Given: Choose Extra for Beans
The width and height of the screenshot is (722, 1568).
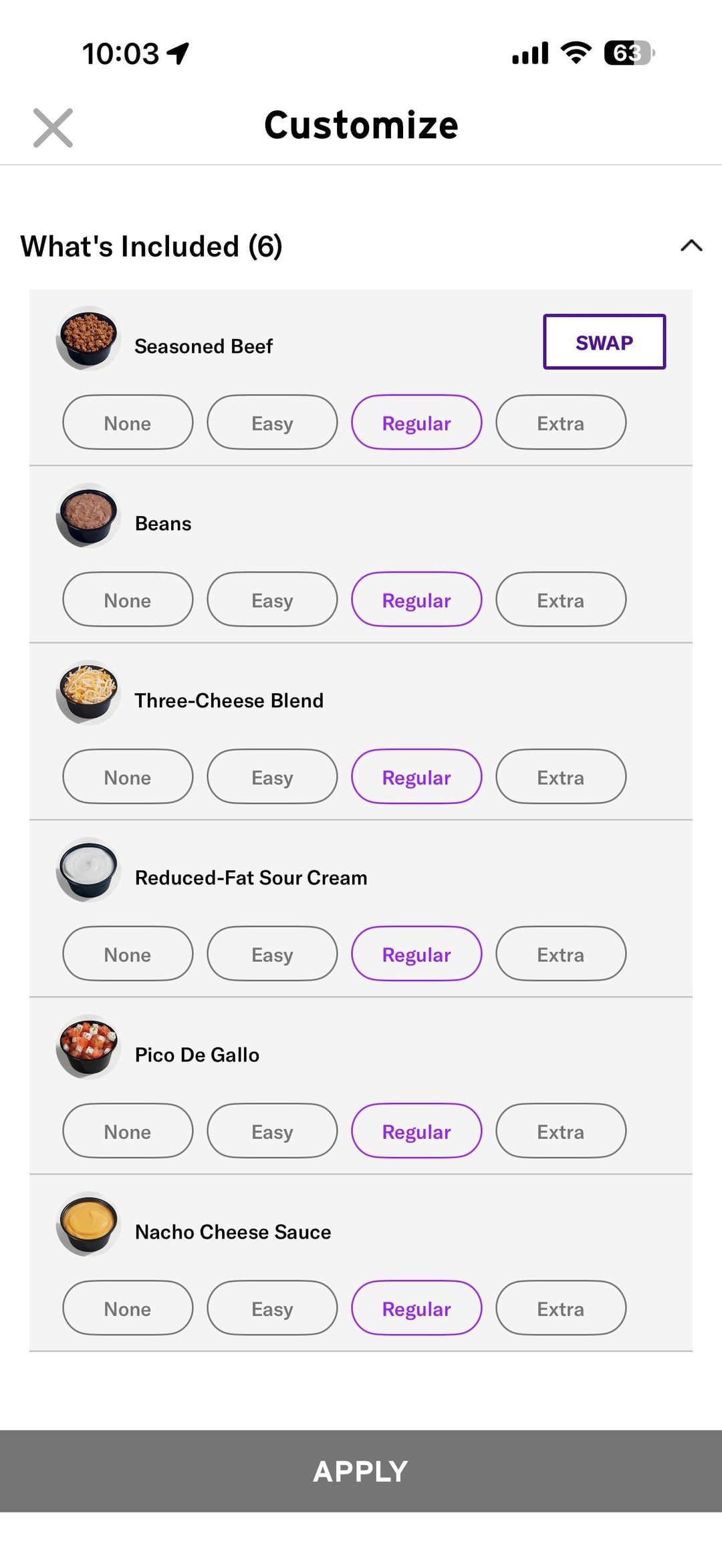Looking at the screenshot, I should (x=560, y=600).
